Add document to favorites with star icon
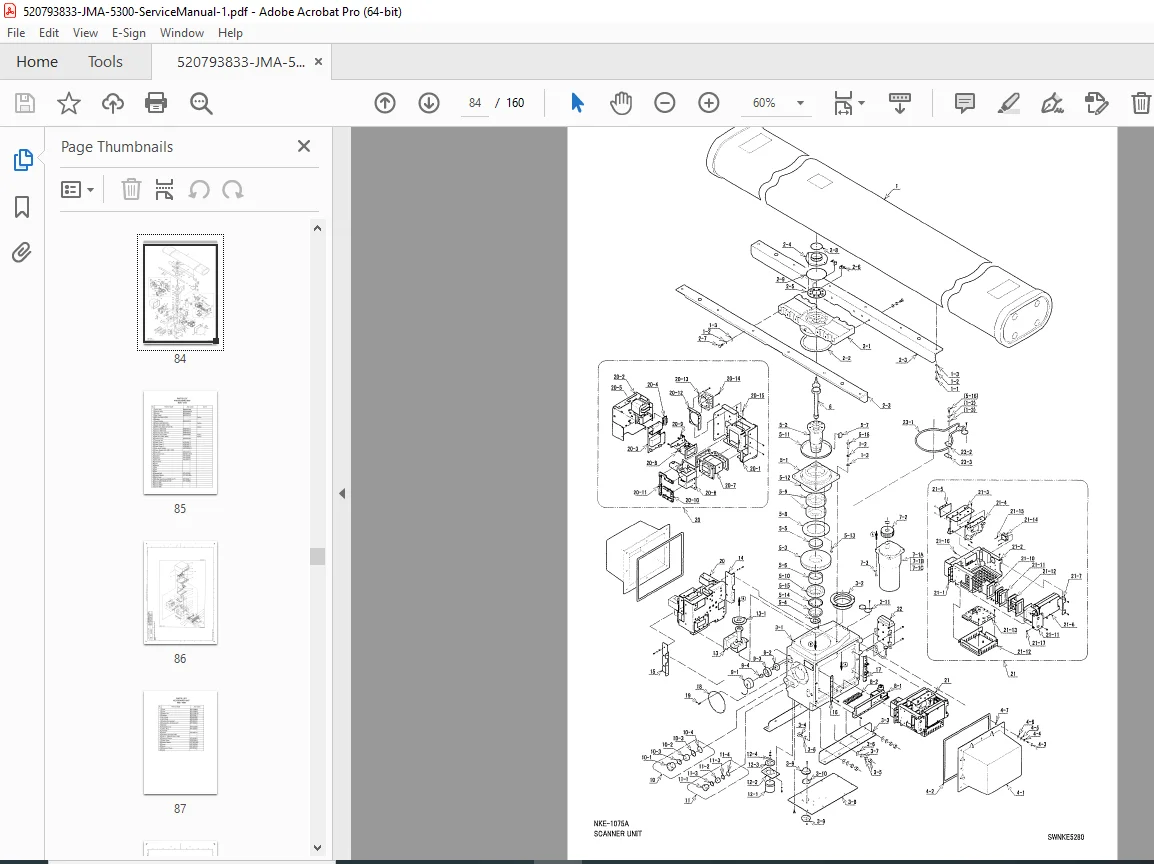 68,103
